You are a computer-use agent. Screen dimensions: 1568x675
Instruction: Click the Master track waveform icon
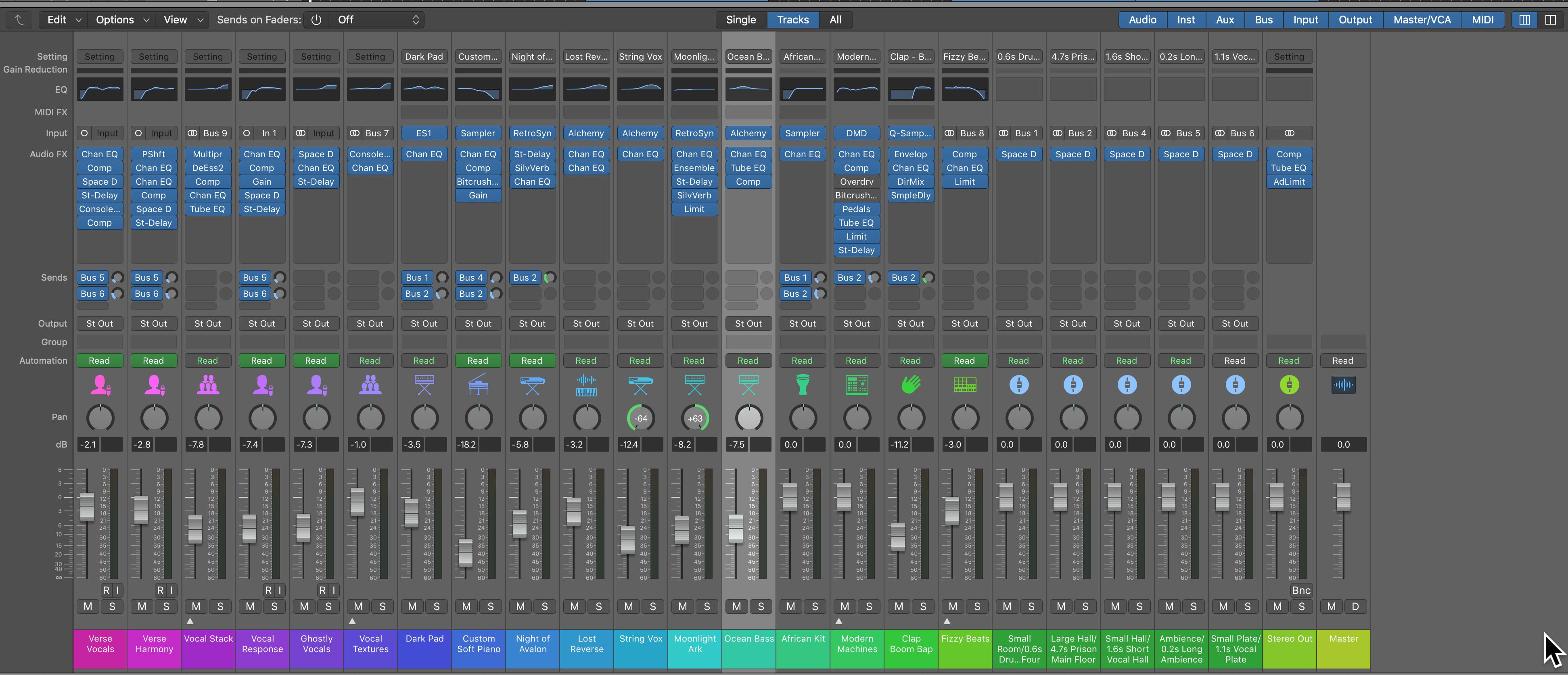click(1343, 385)
